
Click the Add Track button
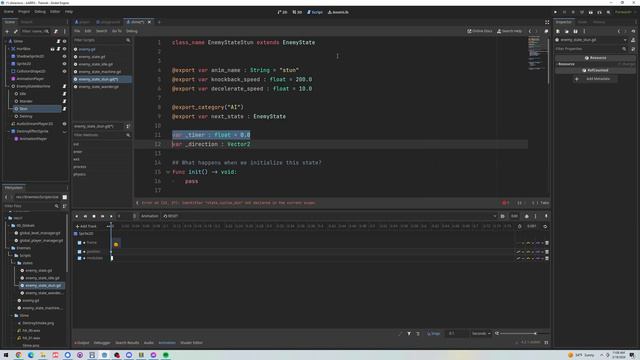coord(86,226)
